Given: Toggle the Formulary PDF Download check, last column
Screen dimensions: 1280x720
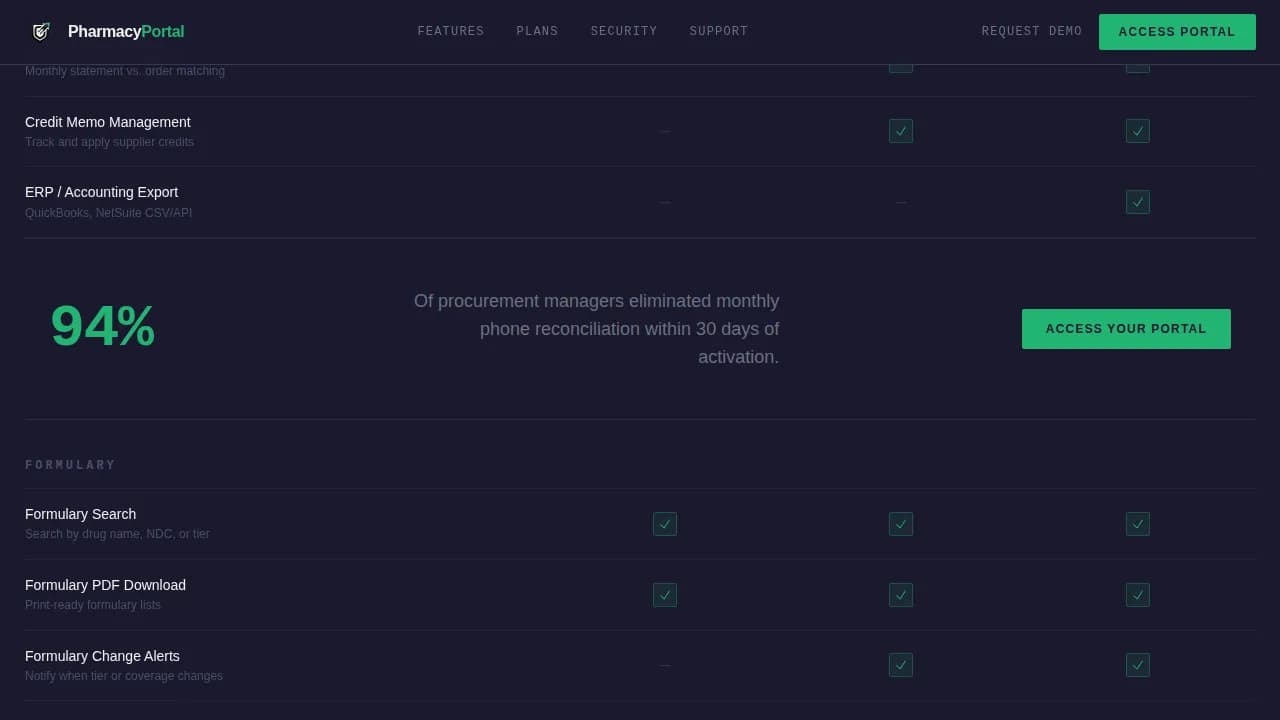Looking at the screenshot, I should click(1137, 594).
